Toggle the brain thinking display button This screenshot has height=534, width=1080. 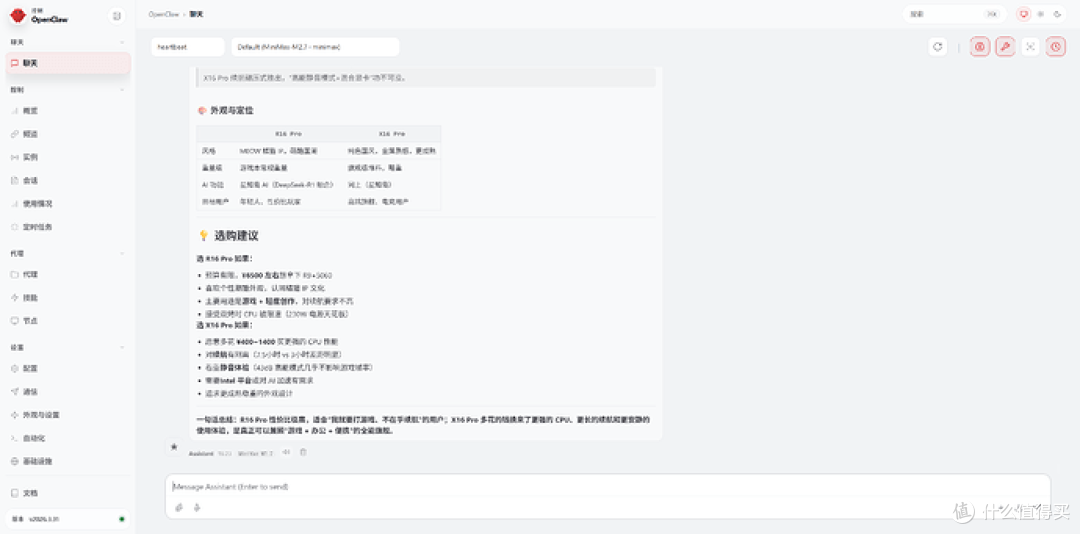point(980,47)
